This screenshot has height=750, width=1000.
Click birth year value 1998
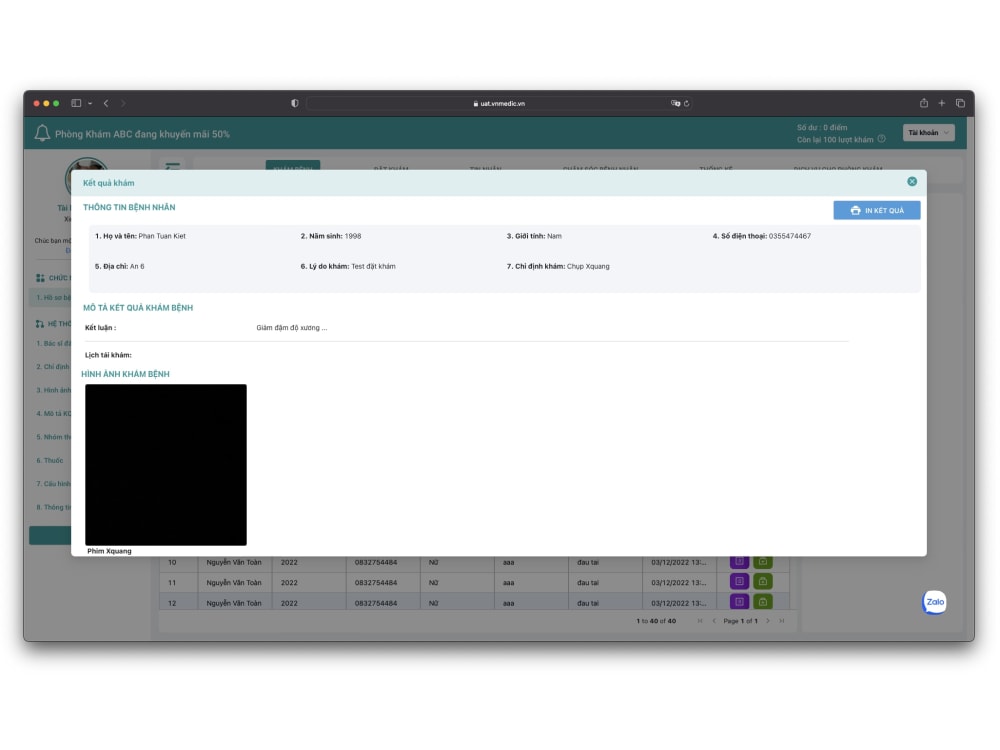click(353, 236)
